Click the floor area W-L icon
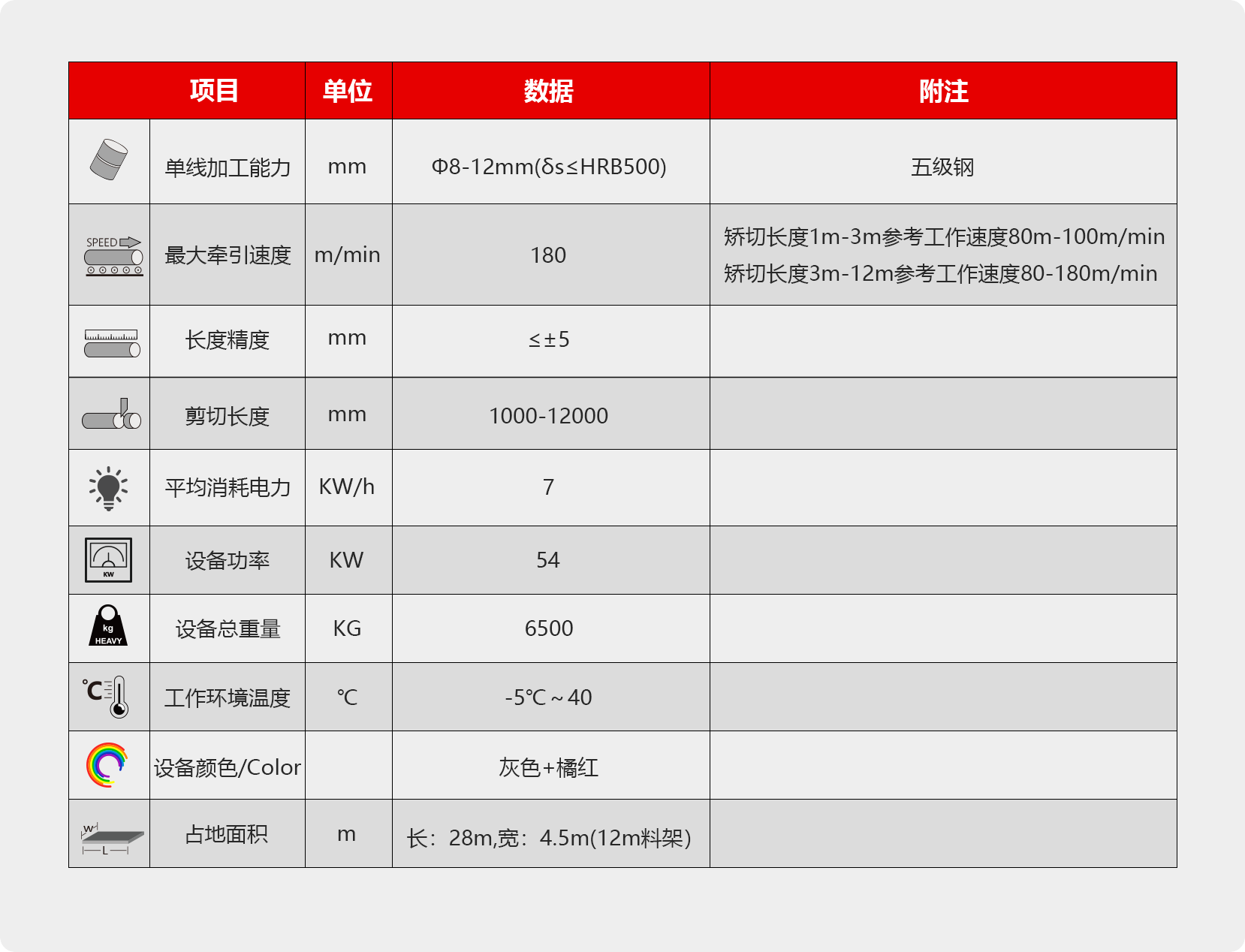The image size is (1245, 952). [x=111, y=838]
